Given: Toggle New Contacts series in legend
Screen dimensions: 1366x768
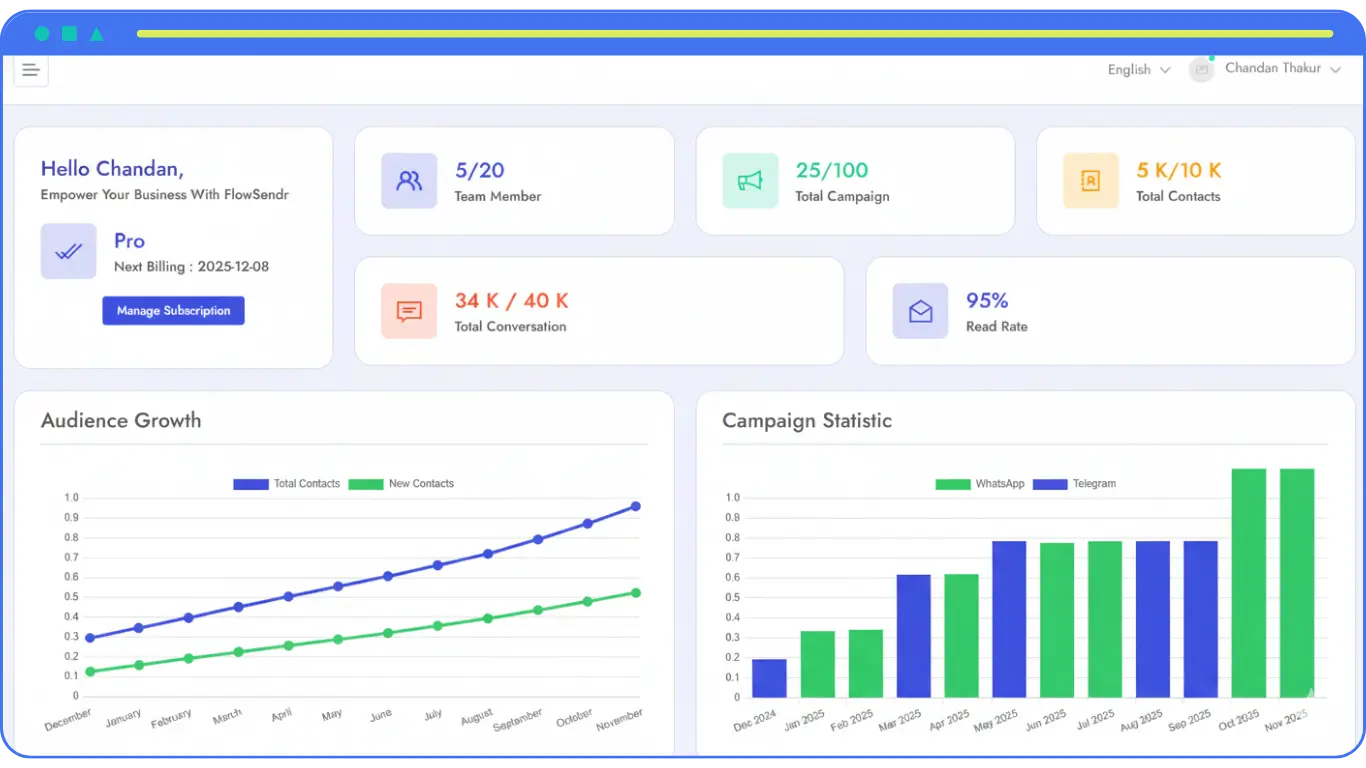Looking at the screenshot, I should point(402,484).
